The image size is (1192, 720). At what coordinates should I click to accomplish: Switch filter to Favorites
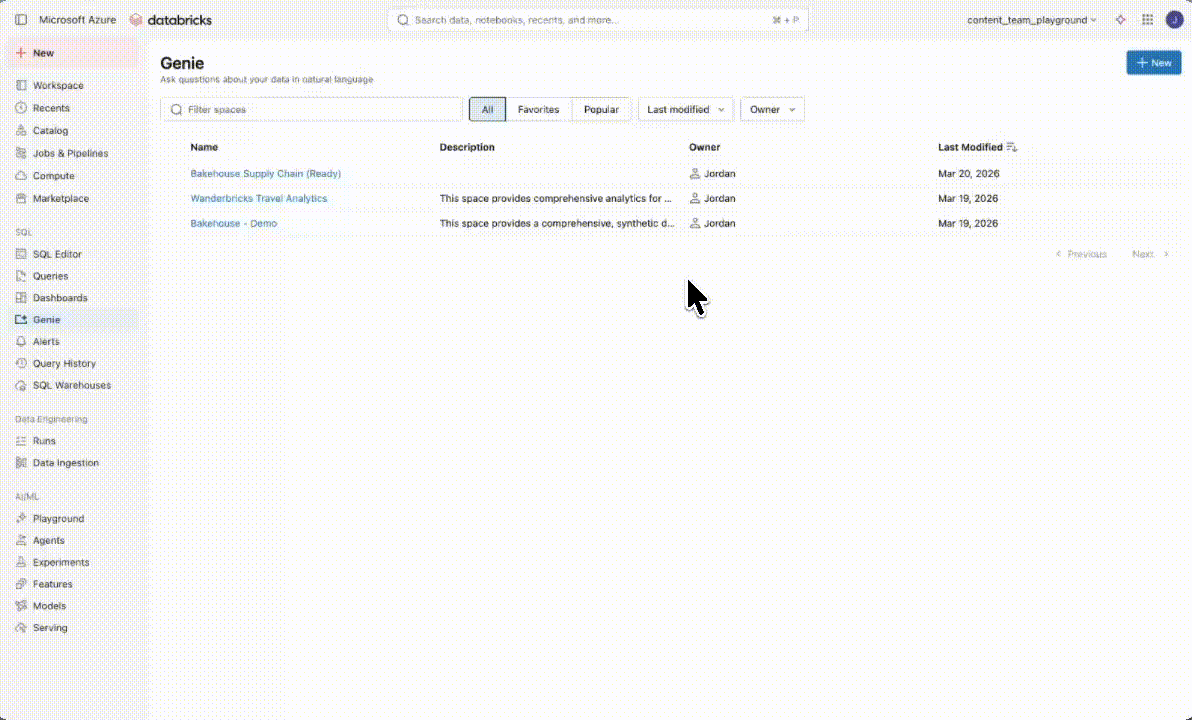click(538, 110)
